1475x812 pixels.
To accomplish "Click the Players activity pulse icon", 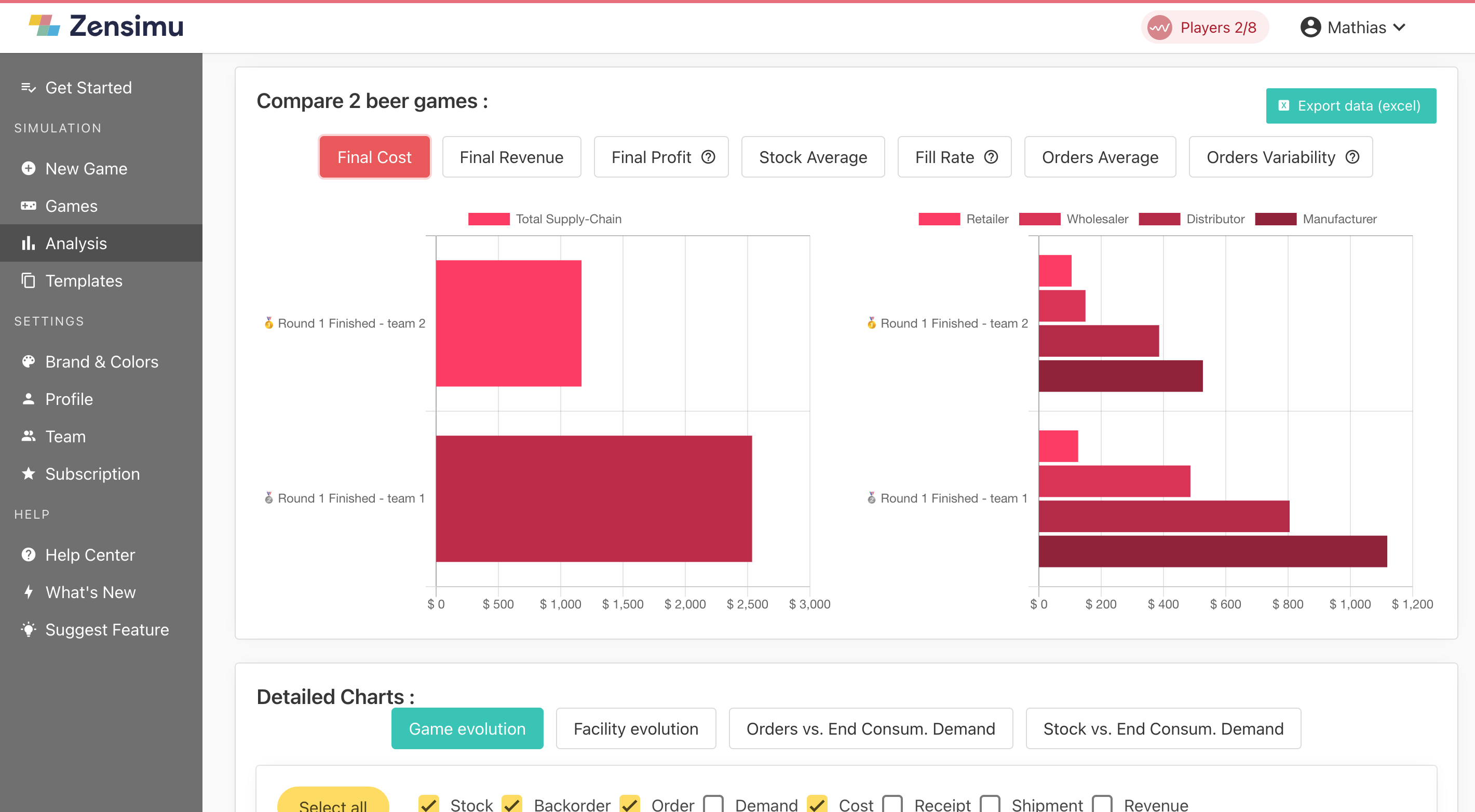I will [1159, 28].
